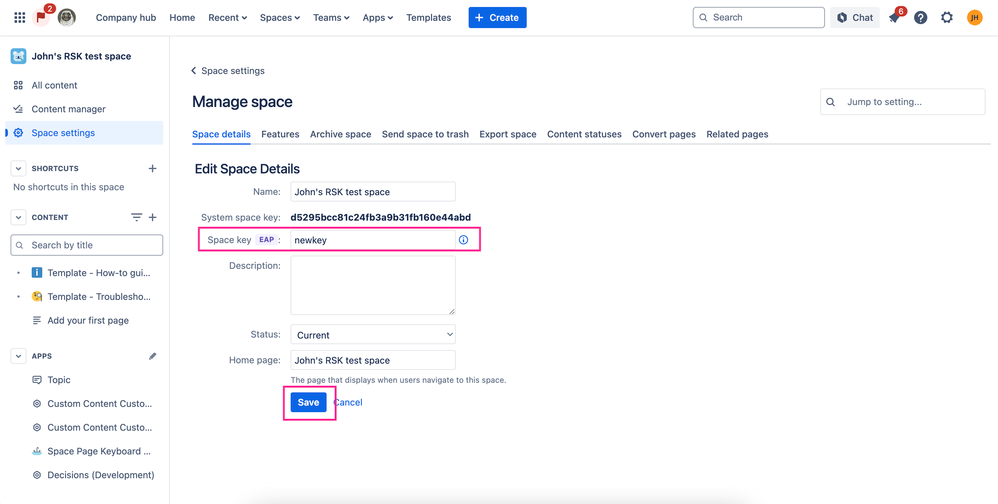Select Space settings in sidebar
998x504 pixels.
pos(84,133)
